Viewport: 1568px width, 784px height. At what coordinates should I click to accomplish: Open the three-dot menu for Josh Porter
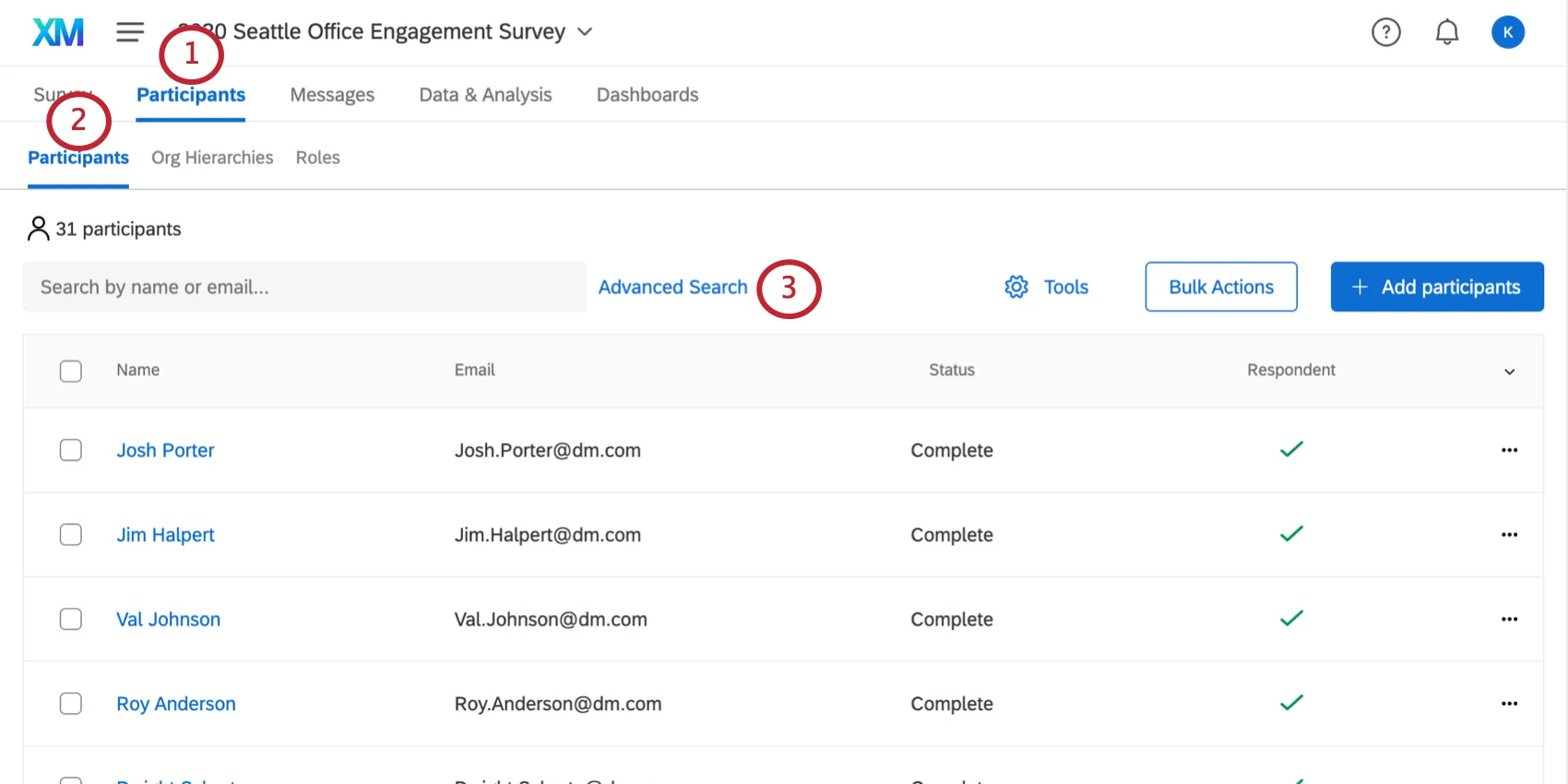pos(1509,450)
